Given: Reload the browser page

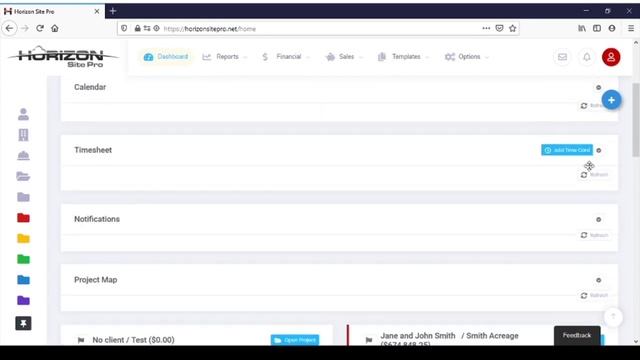Looking at the screenshot, I should click(40, 28).
